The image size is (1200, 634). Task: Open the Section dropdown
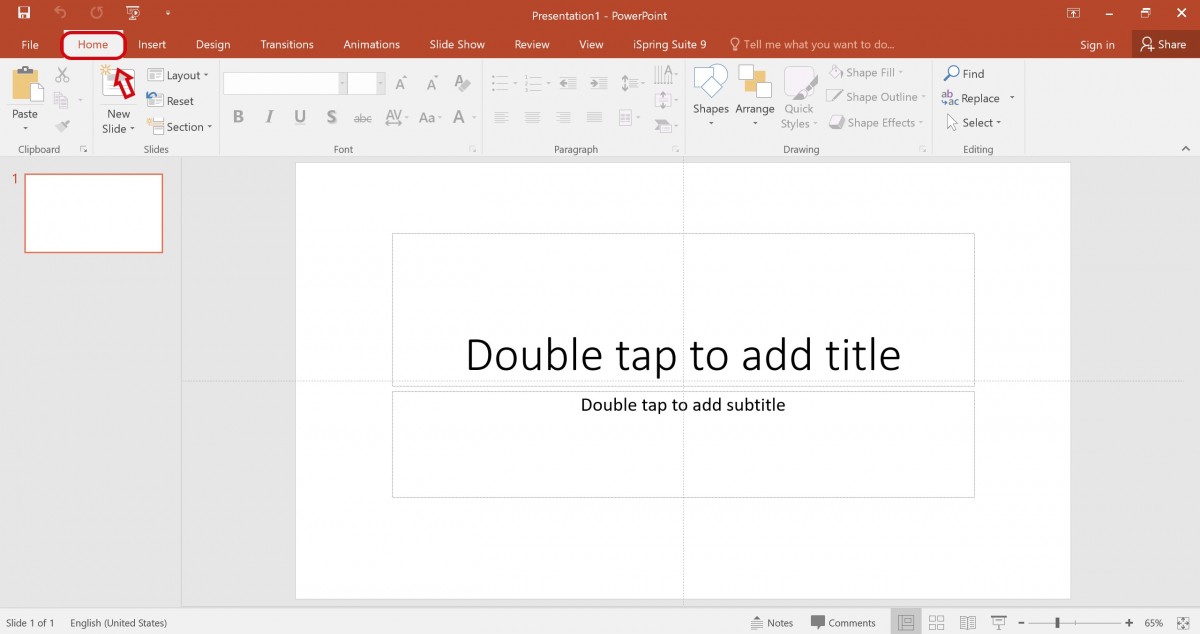pos(180,127)
